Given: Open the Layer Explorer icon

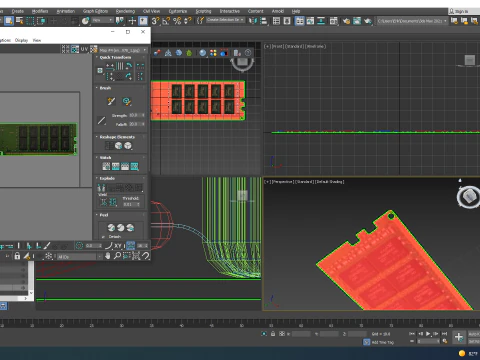Looking at the screenshot, I should (x=287, y=21).
